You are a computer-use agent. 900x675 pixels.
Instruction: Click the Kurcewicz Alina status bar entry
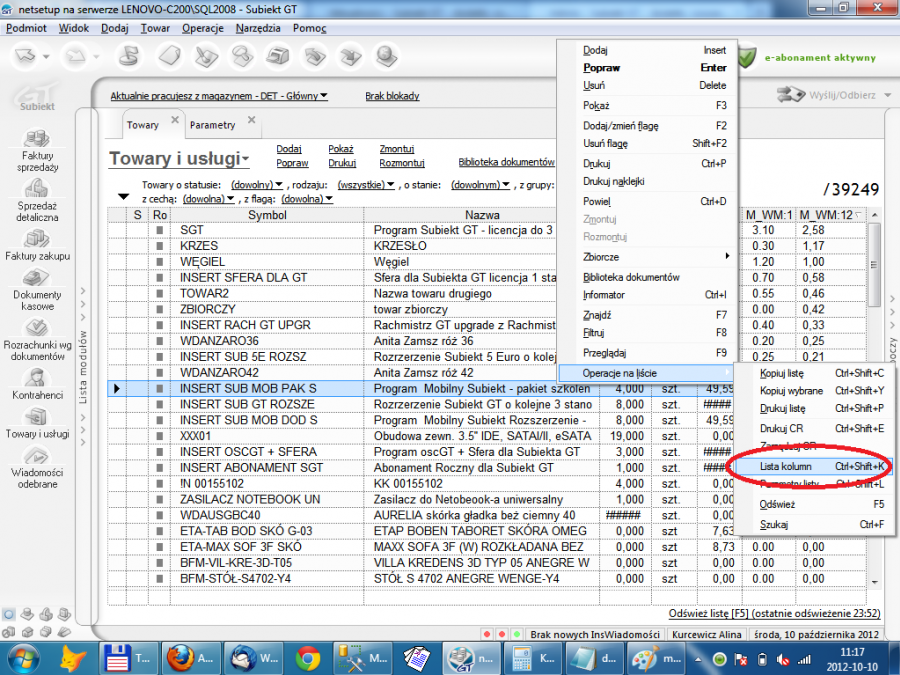click(x=707, y=634)
